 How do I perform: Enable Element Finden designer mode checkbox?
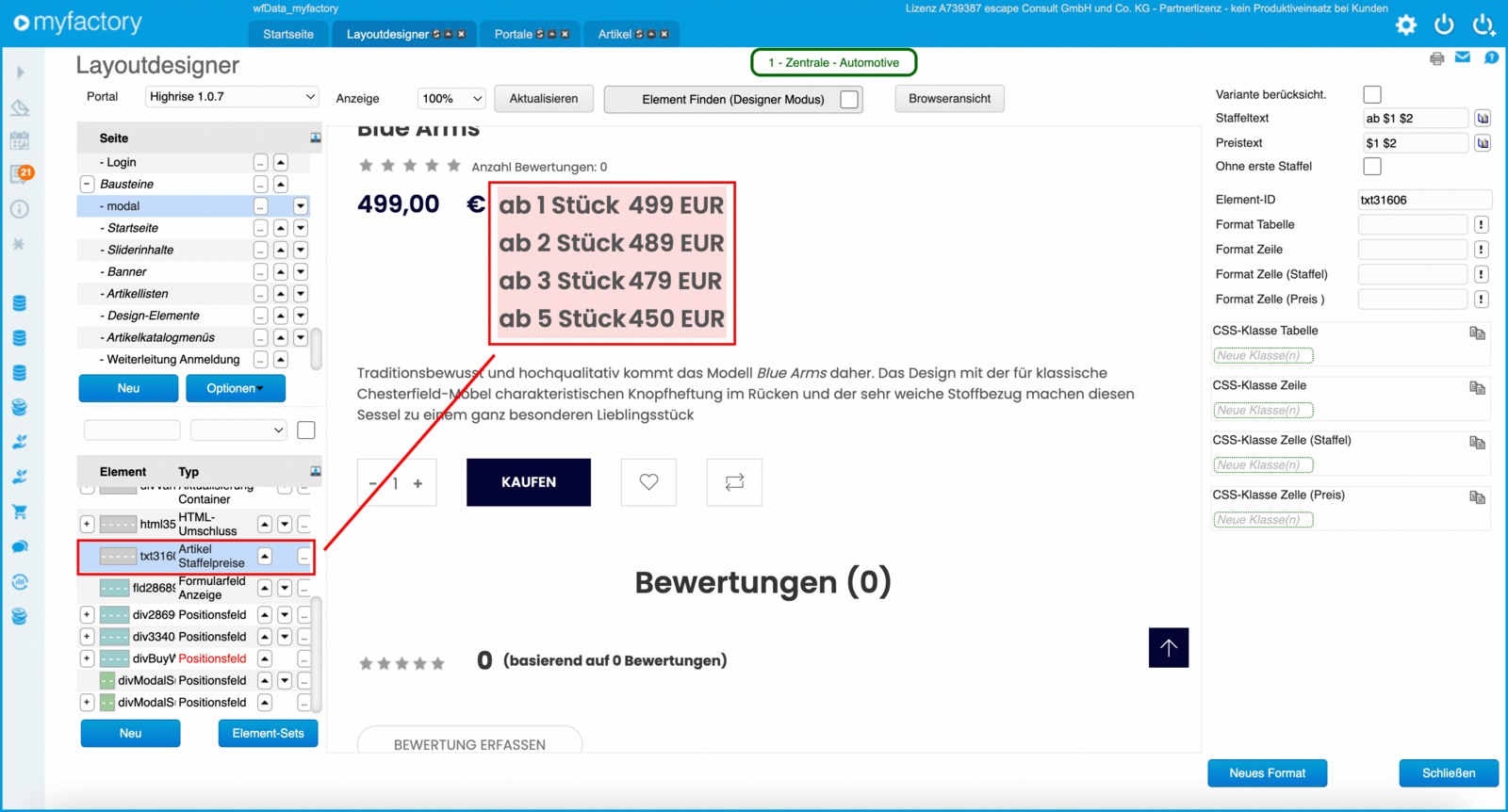coord(849,99)
